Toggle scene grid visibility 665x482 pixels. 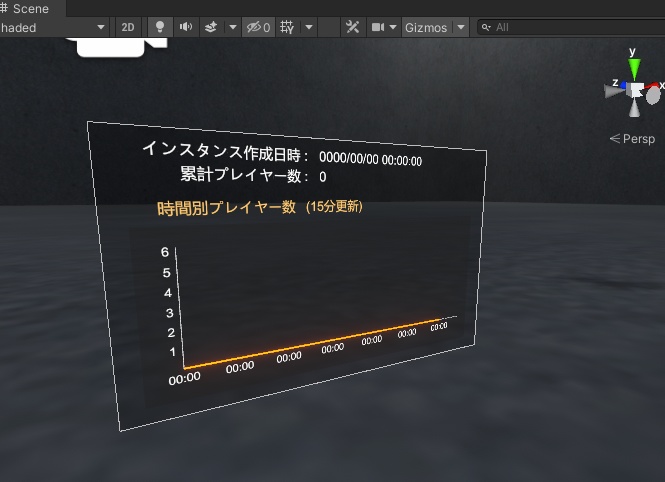[x=287, y=28]
